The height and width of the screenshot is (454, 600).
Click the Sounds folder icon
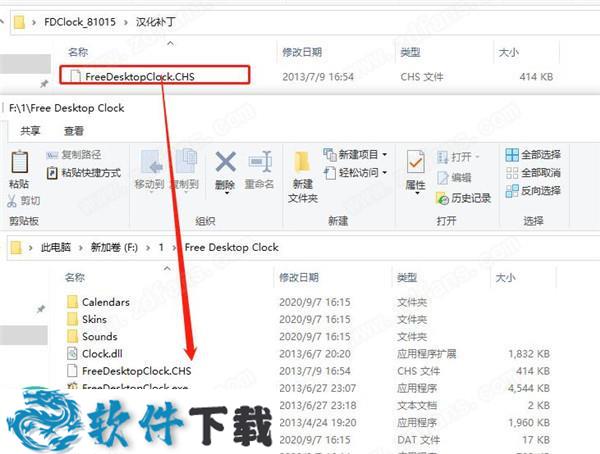tap(72, 336)
